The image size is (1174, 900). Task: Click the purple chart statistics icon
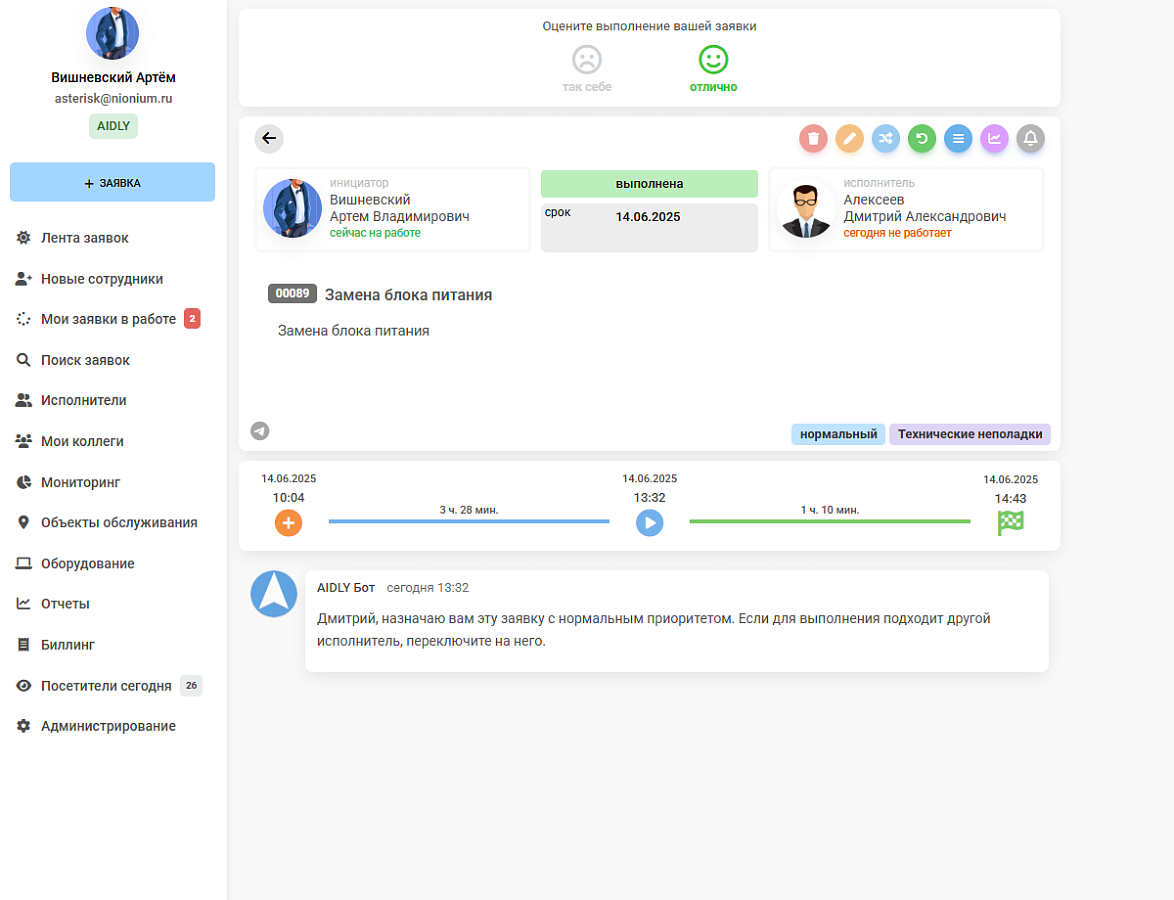coord(994,139)
